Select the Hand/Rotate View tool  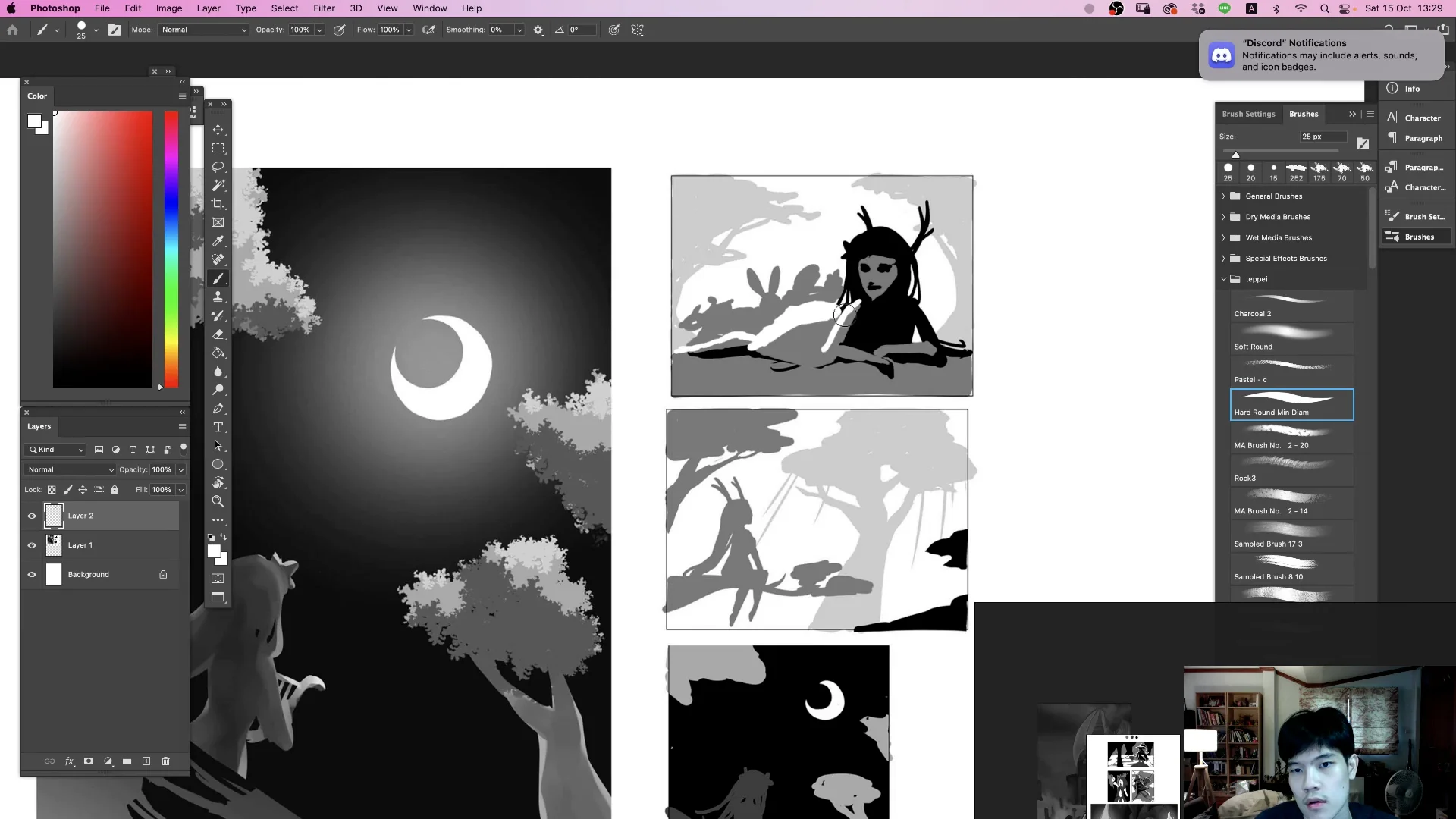[218, 483]
